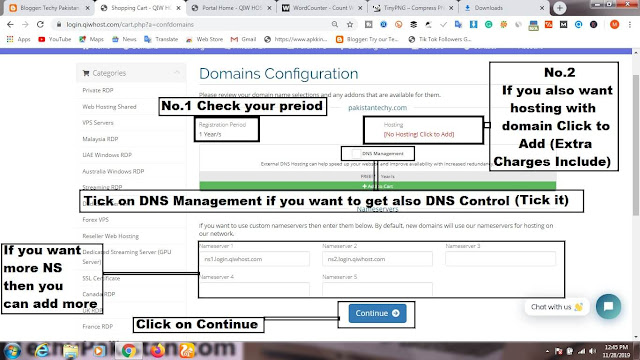Click the zoom magnifier icon in address bar
The width and height of the screenshot is (640, 360).
point(335,24)
